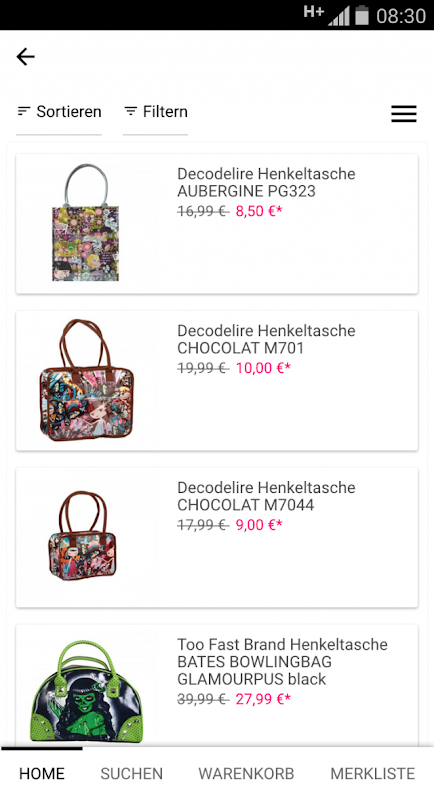434x800 pixels.
Task: Go to the MERKLISTE tab
Action: point(373,773)
